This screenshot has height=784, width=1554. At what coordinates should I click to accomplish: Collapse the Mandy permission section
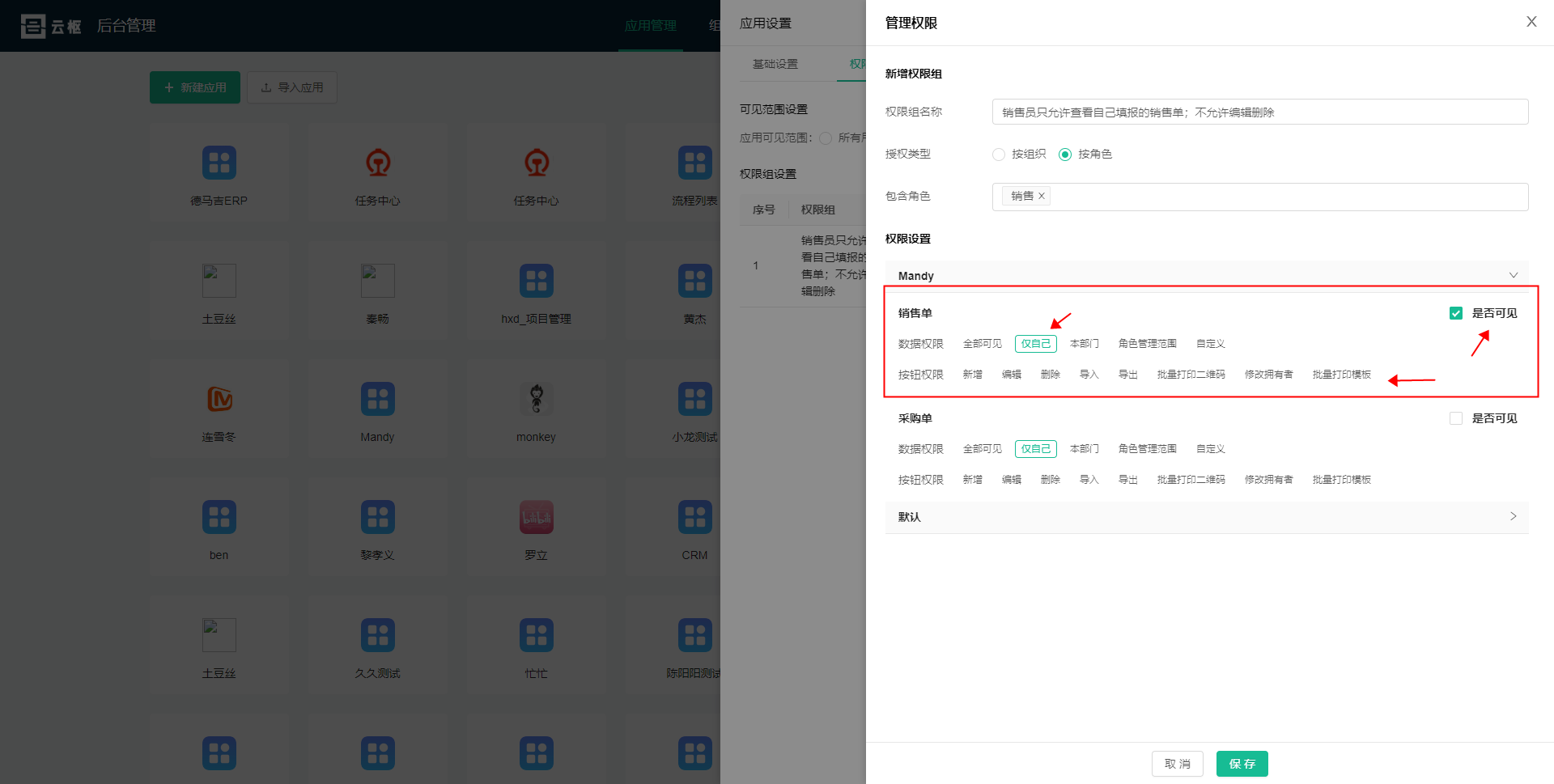pyautogui.click(x=1207, y=276)
